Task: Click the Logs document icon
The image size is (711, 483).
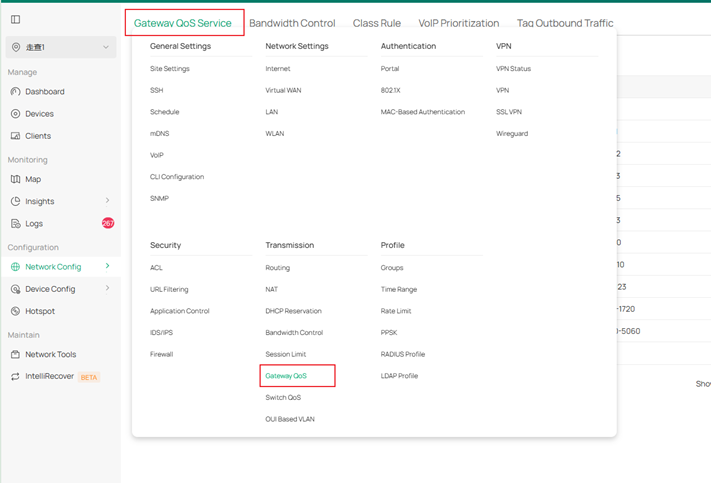Action: tap(15, 224)
